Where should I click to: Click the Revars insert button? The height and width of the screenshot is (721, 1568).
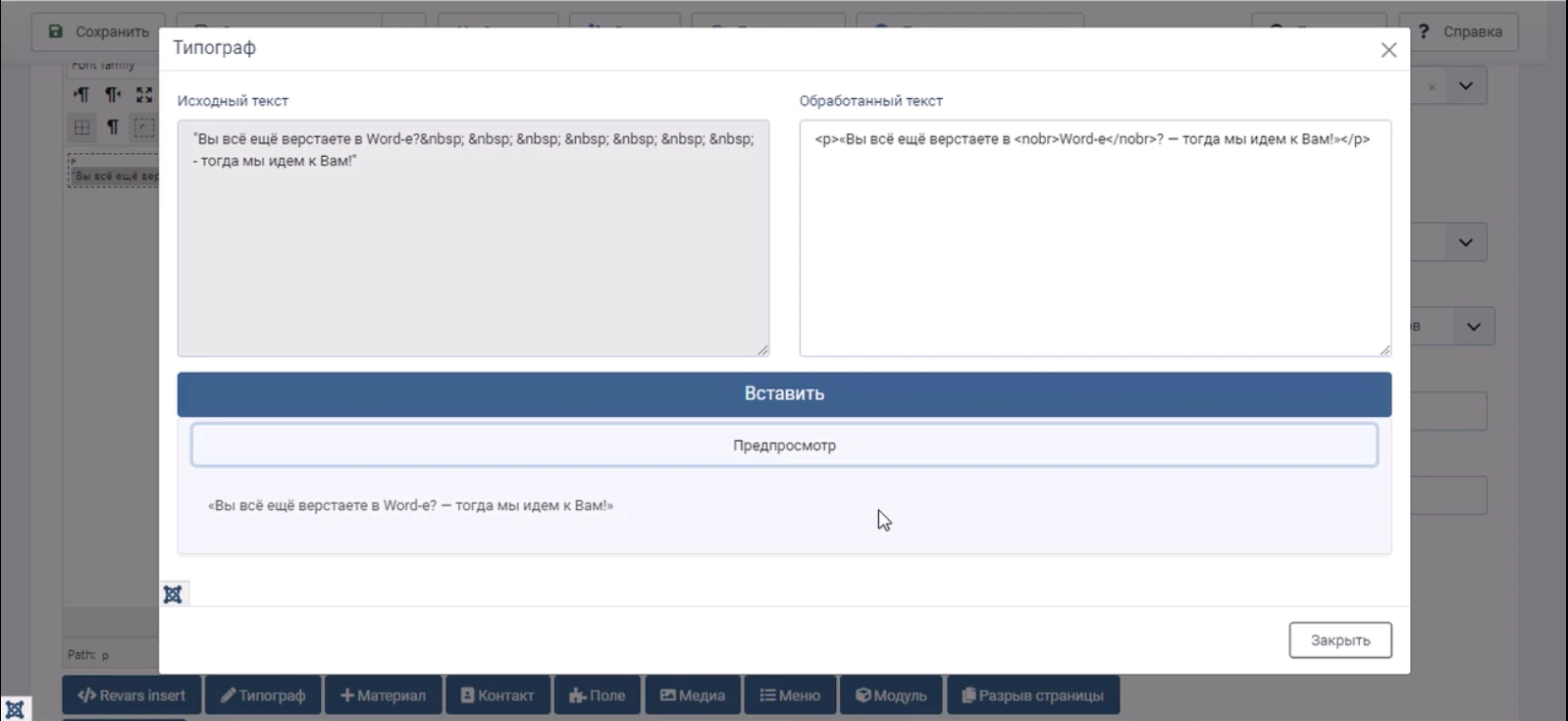[131, 695]
